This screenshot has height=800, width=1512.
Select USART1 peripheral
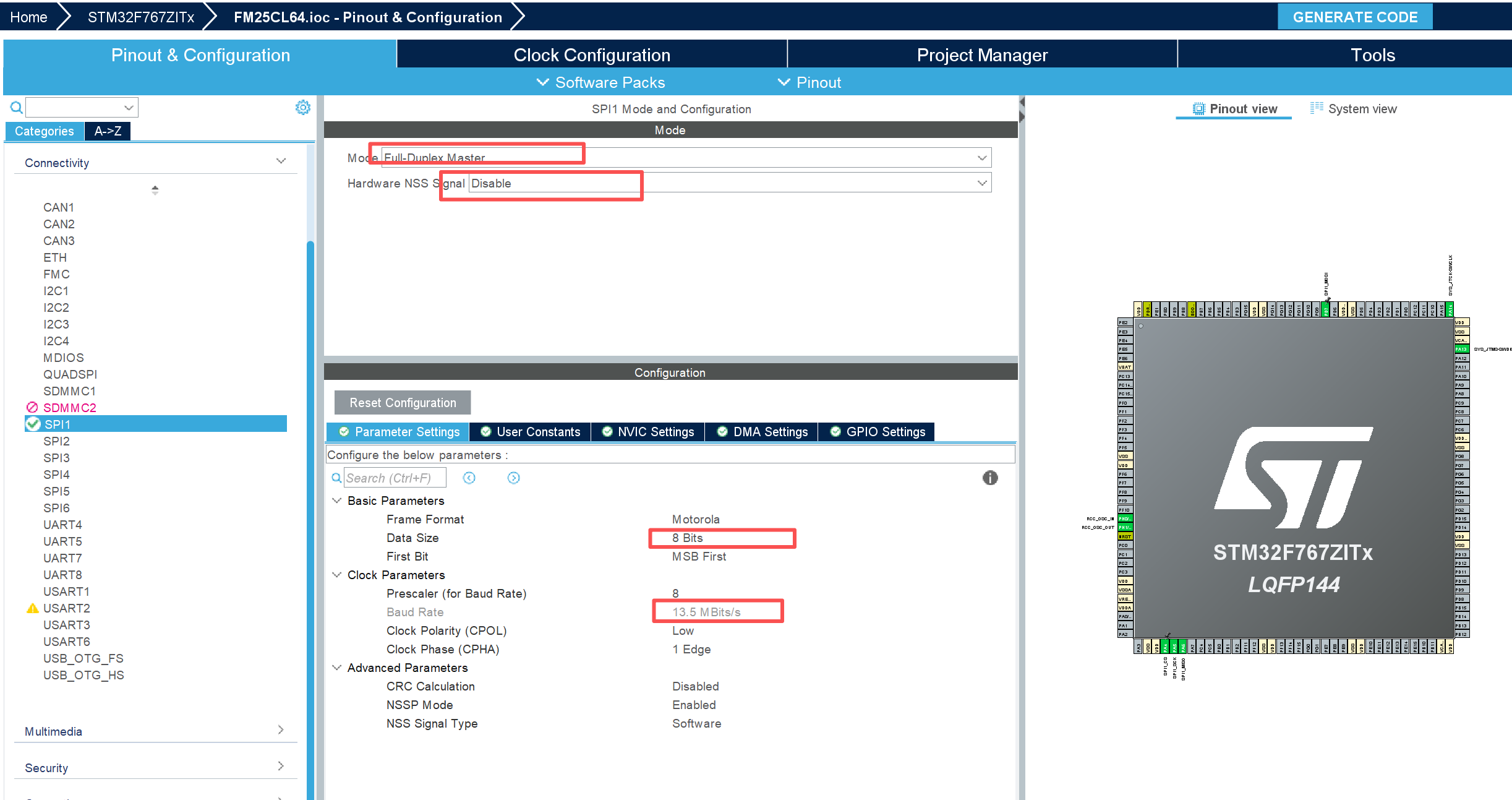[66, 591]
